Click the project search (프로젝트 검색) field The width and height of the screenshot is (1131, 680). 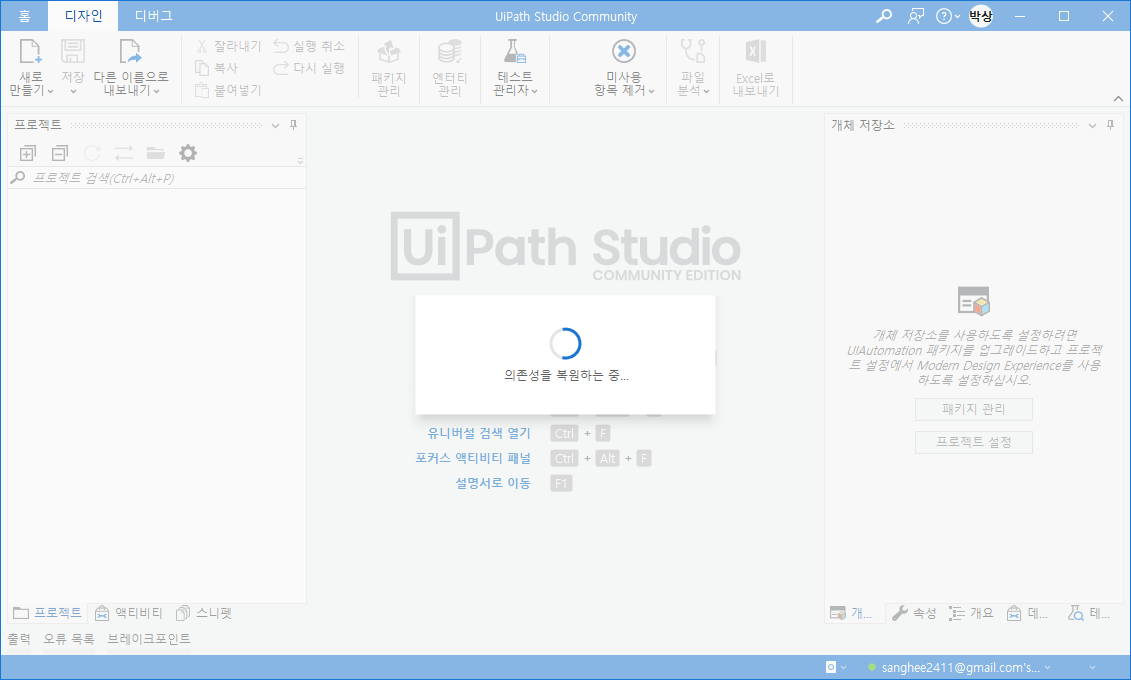click(x=157, y=178)
